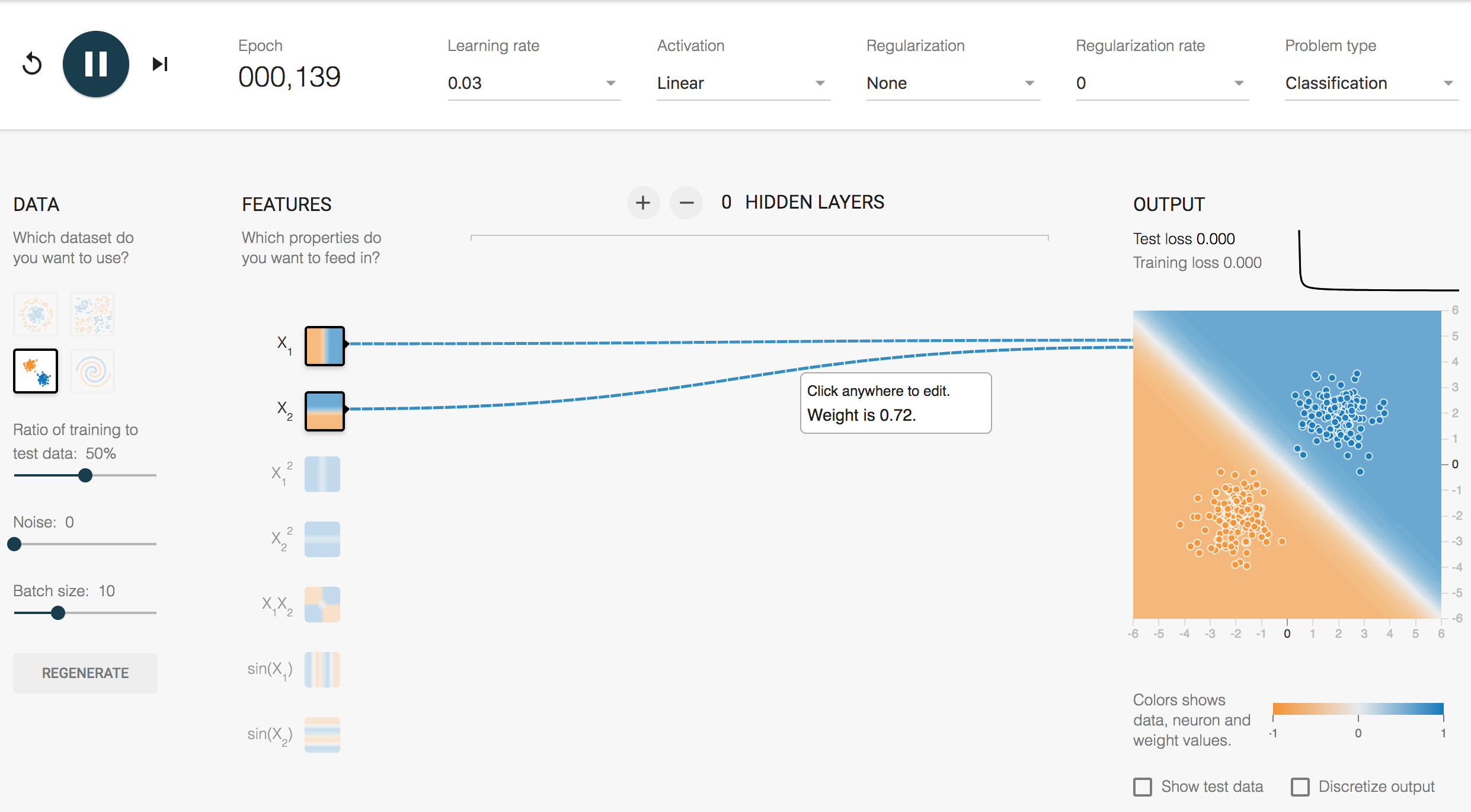Click REGENERATE to refresh dataset
Image resolution: width=1471 pixels, height=812 pixels.
point(85,672)
